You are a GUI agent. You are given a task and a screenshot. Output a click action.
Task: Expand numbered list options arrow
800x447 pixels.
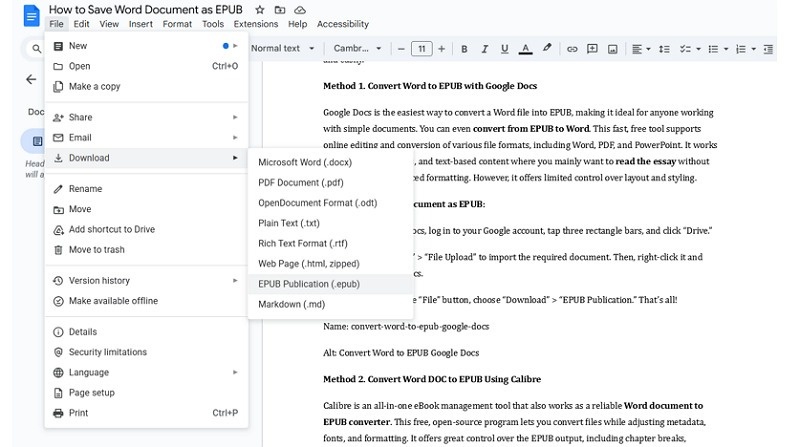(754, 49)
